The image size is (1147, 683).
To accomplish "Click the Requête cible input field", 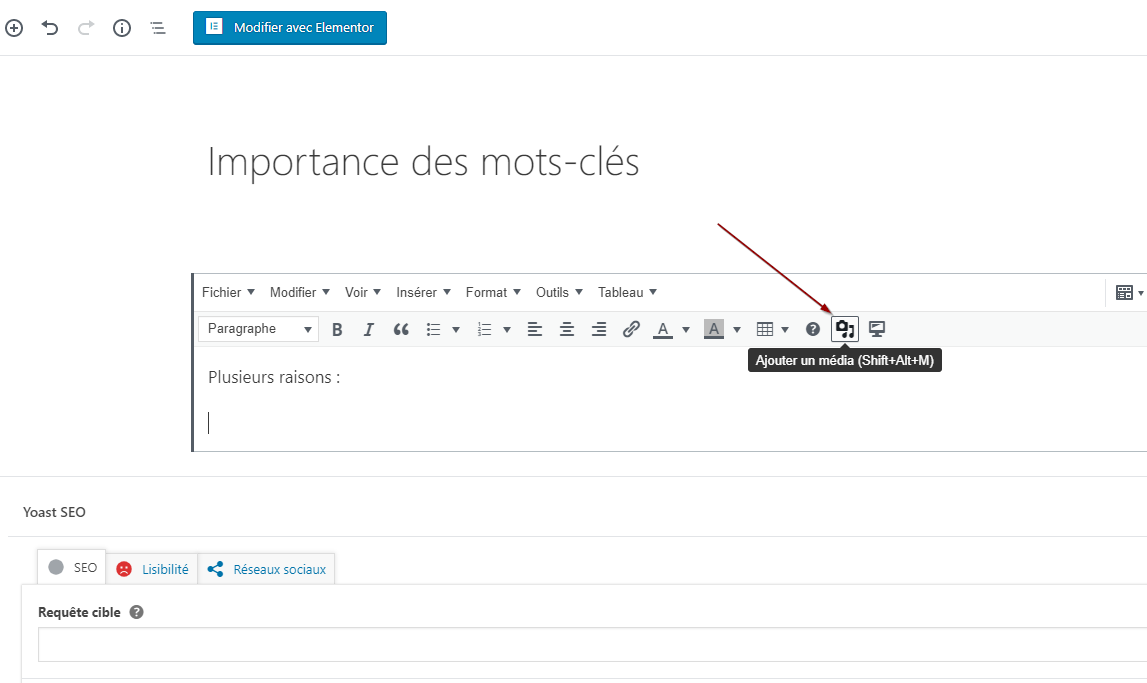I will [x=590, y=645].
